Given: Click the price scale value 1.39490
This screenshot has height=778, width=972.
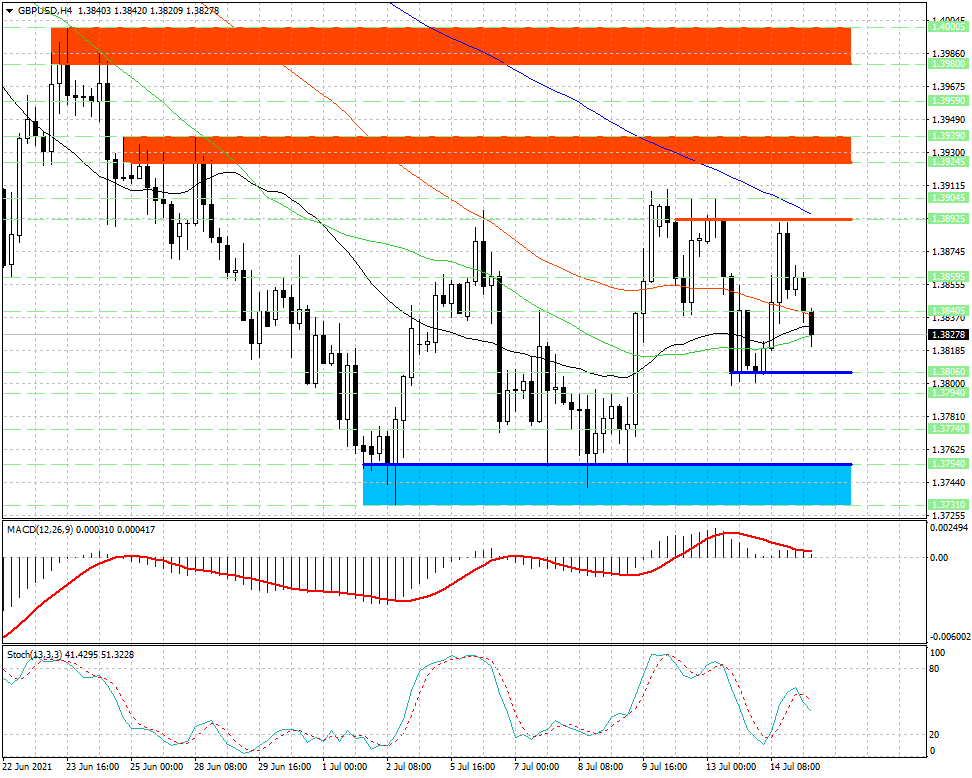Looking at the screenshot, I should tap(948, 120).
